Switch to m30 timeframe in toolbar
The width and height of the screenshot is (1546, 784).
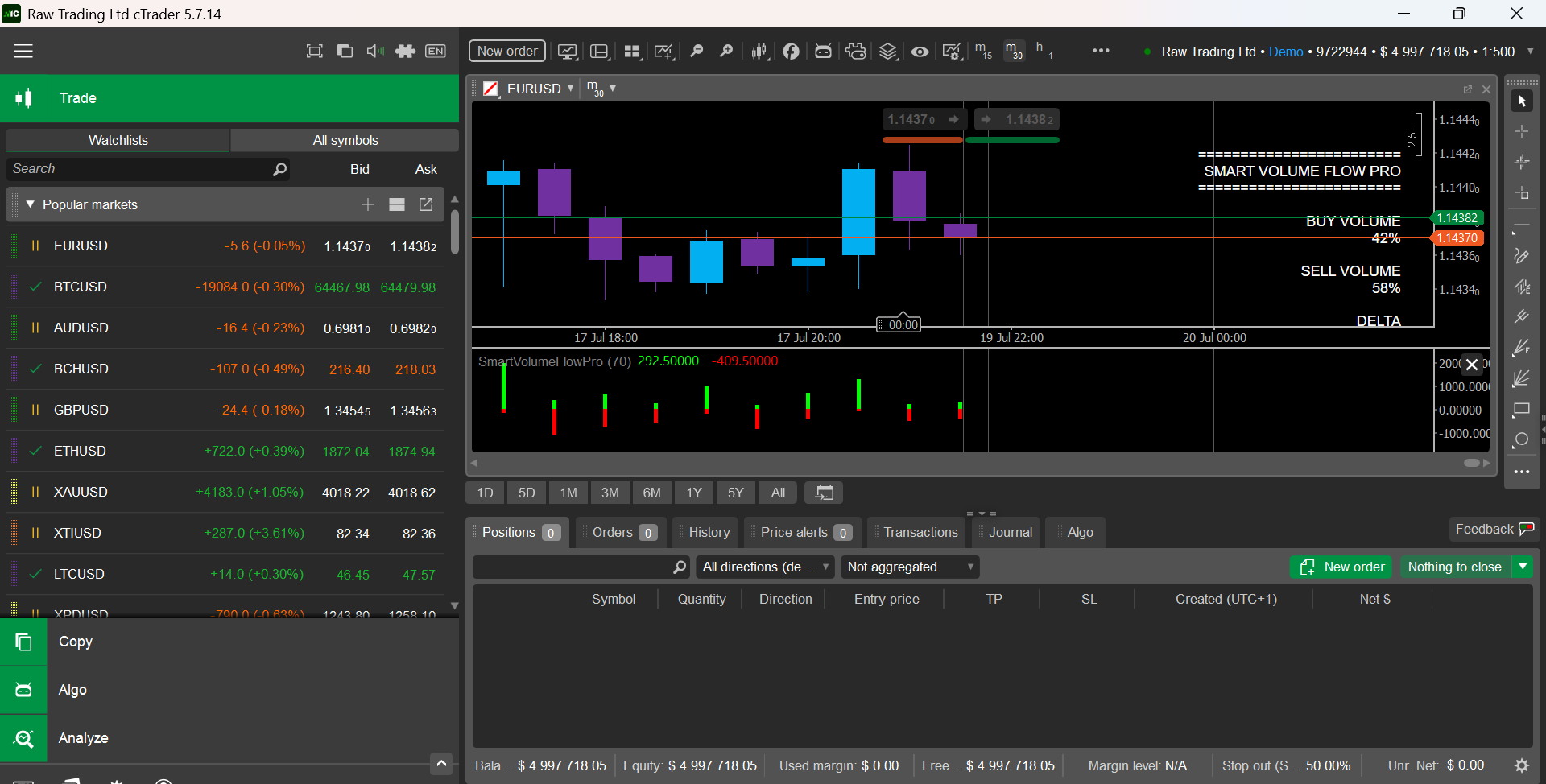click(1014, 51)
